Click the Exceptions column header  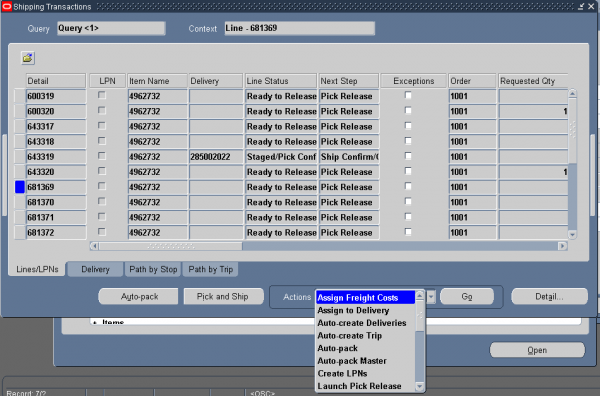click(x=414, y=81)
